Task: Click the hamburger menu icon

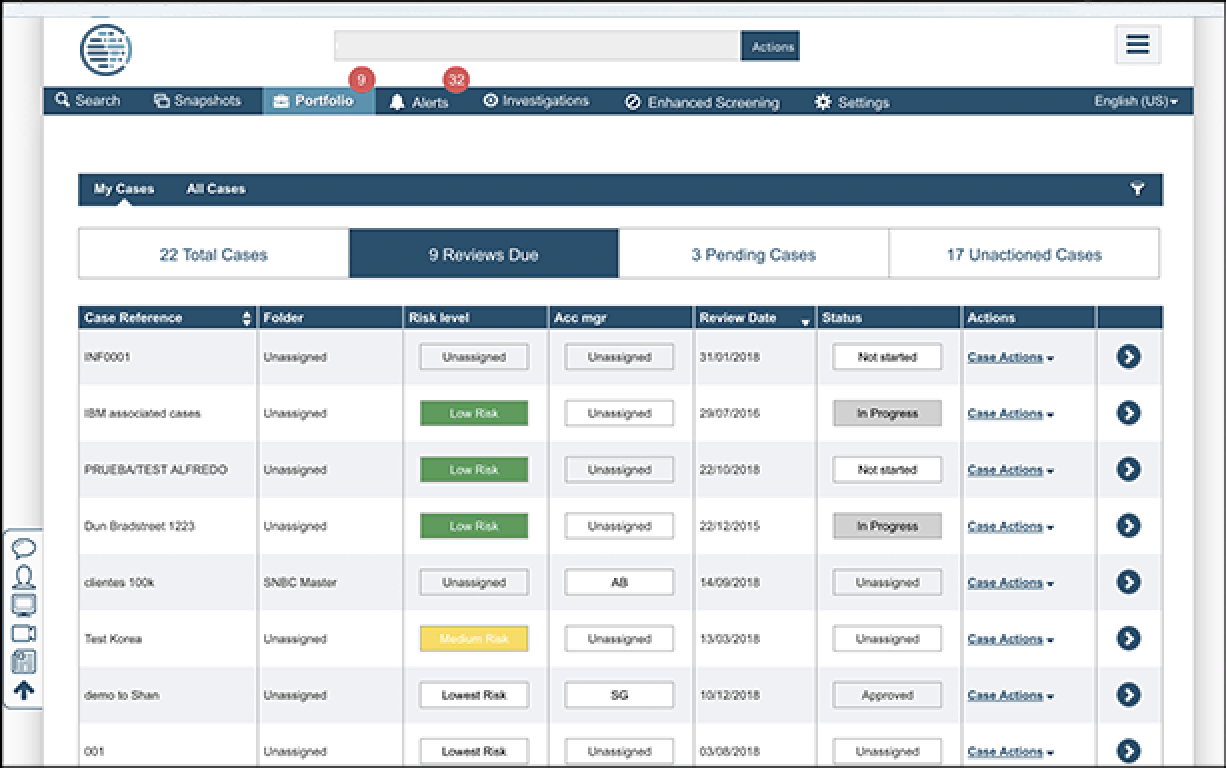Action: pos(1137,45)
